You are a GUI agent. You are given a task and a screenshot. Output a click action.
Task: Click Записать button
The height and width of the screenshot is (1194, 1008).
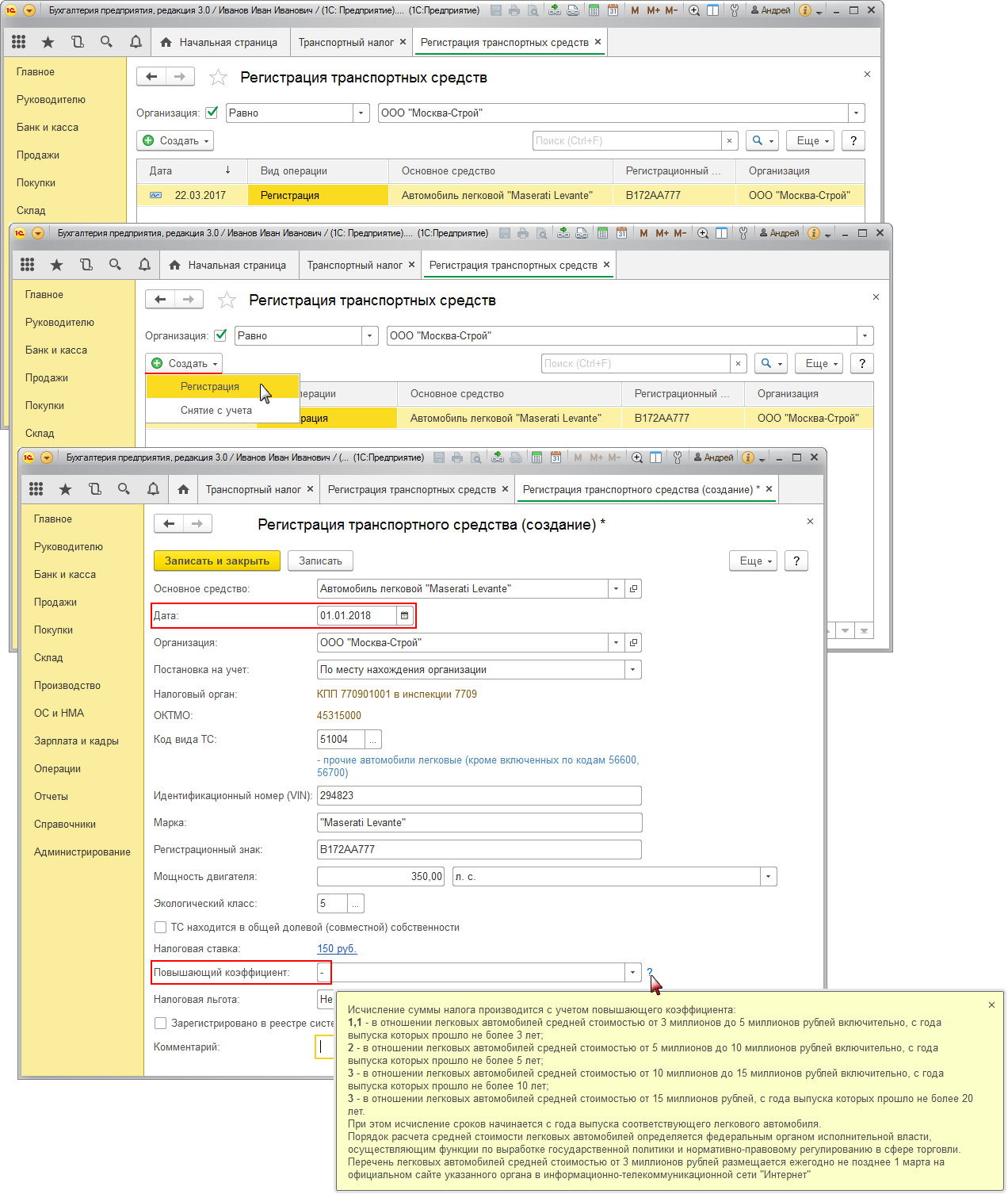point(320,561)
